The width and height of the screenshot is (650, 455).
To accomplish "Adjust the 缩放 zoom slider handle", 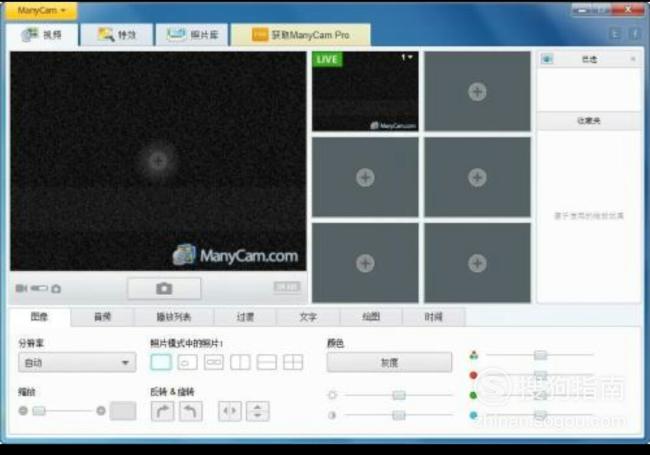I will (39, 411).
